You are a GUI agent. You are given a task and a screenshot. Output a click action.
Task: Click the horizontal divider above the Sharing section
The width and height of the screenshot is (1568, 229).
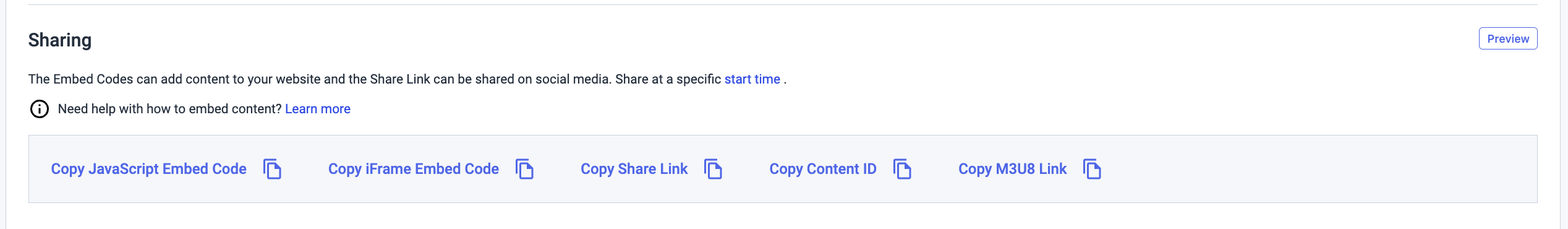click(783, 4)
